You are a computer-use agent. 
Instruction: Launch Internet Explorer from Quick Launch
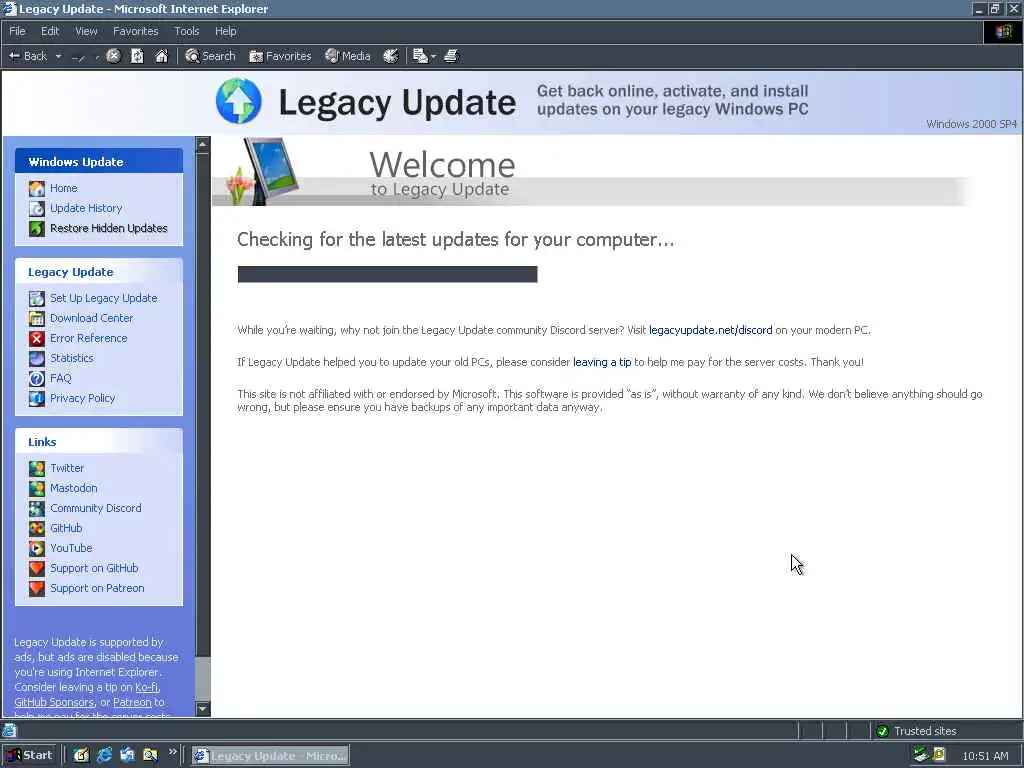[104, 755]
